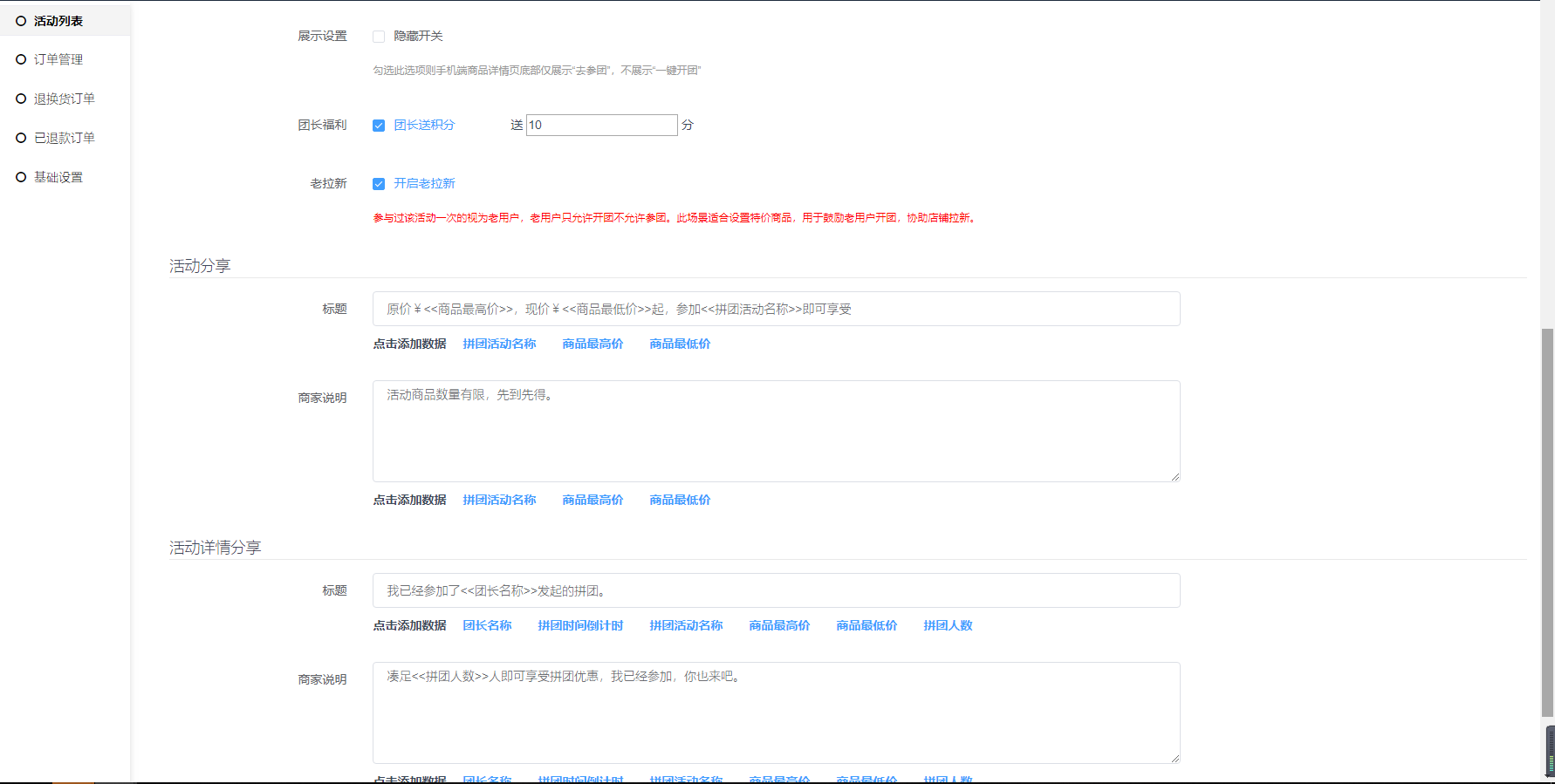The height and width of the screenshot is (784, 1555).
Task: Open 已退款订单 in the sidebar
Action: click(64, 138)
